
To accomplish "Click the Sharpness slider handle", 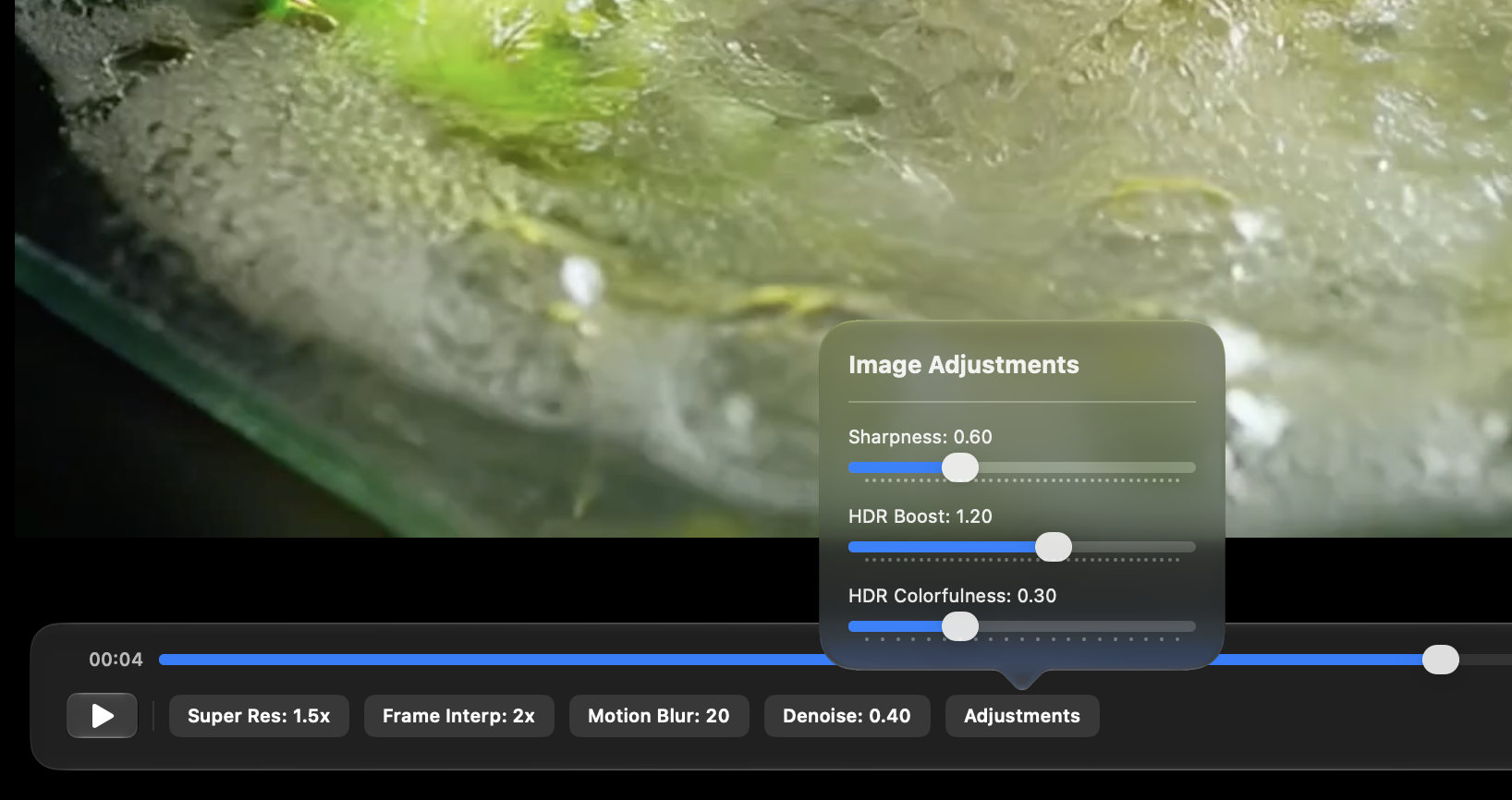I will click(960, 467).
